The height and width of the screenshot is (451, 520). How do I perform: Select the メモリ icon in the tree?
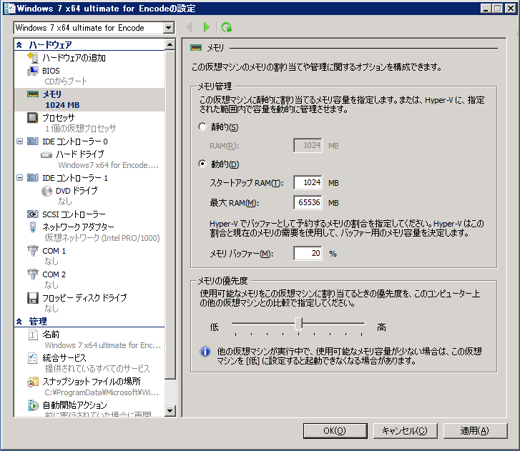tap(33, 94)
